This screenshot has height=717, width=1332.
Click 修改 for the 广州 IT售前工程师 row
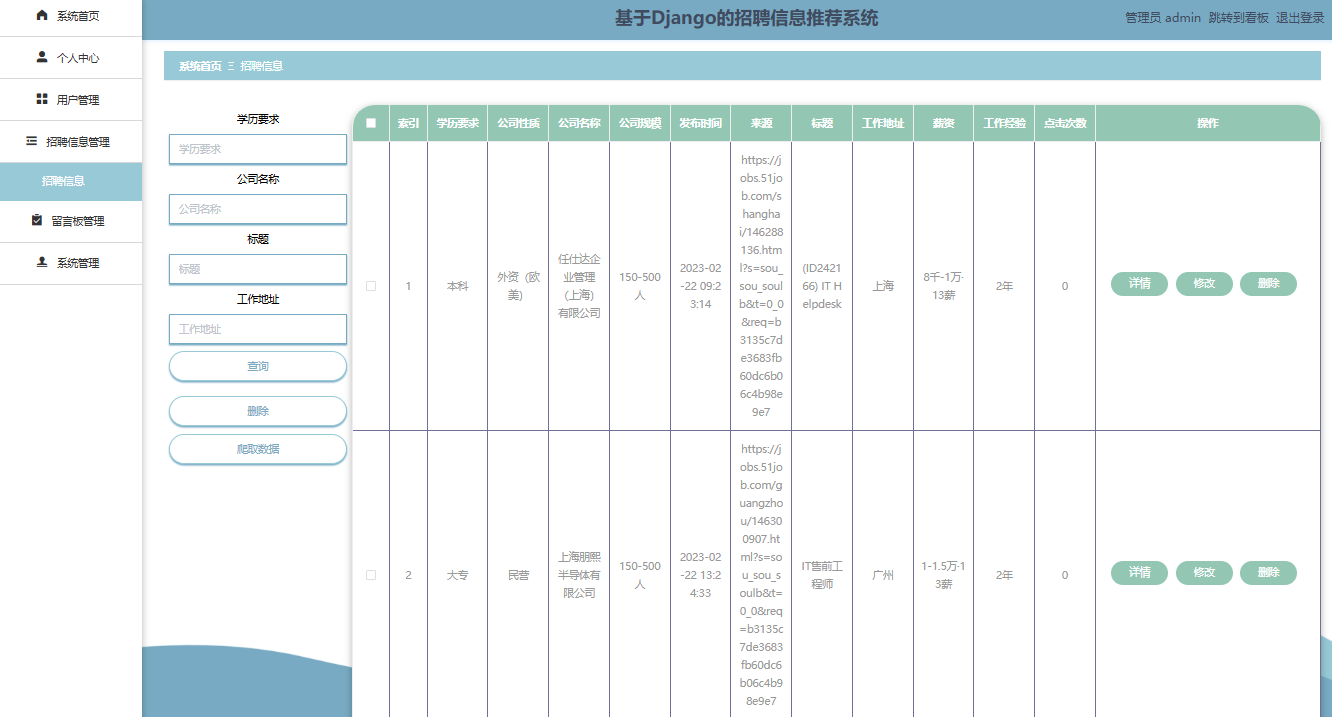click(1204, 573)
